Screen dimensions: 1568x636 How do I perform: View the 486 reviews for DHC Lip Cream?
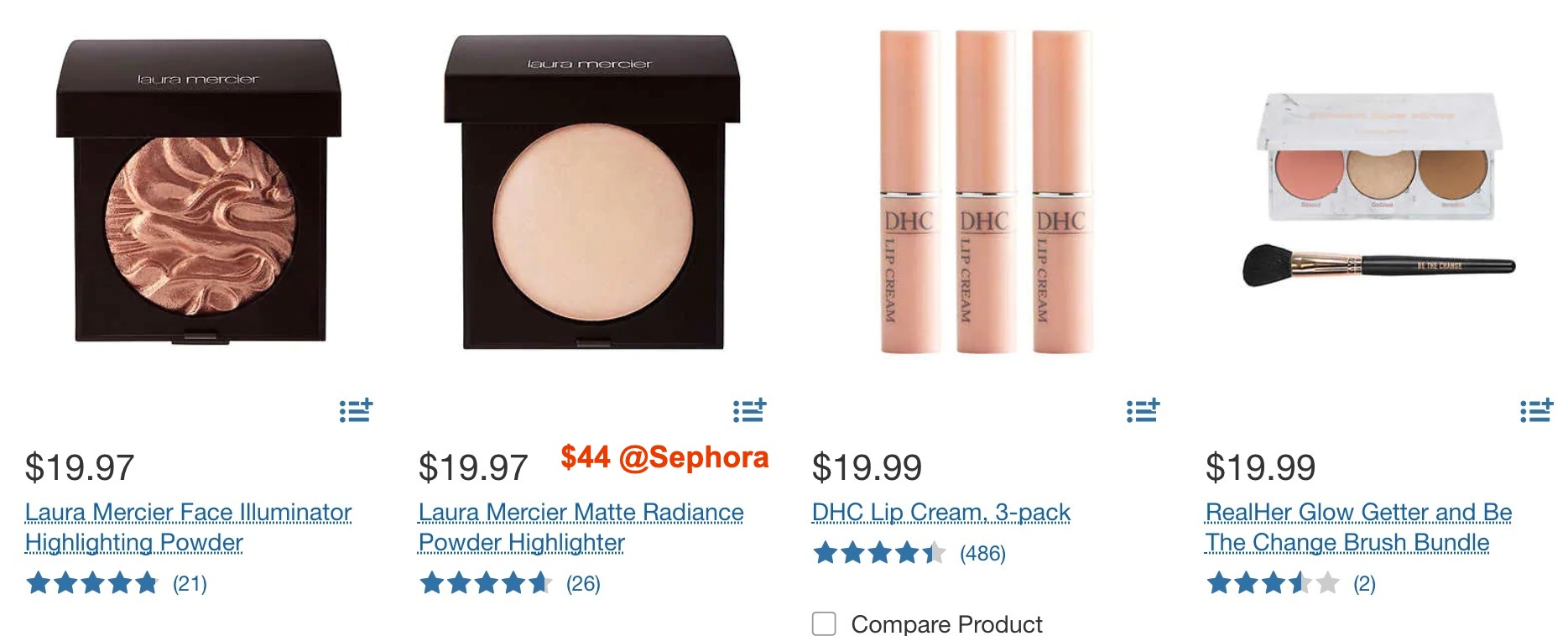[x=982, y=554]
